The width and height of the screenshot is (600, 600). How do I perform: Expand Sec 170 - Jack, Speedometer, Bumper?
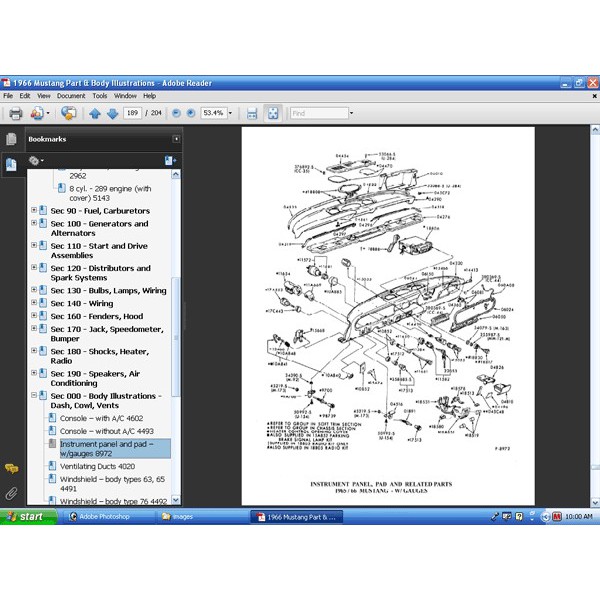coord(34,328)
